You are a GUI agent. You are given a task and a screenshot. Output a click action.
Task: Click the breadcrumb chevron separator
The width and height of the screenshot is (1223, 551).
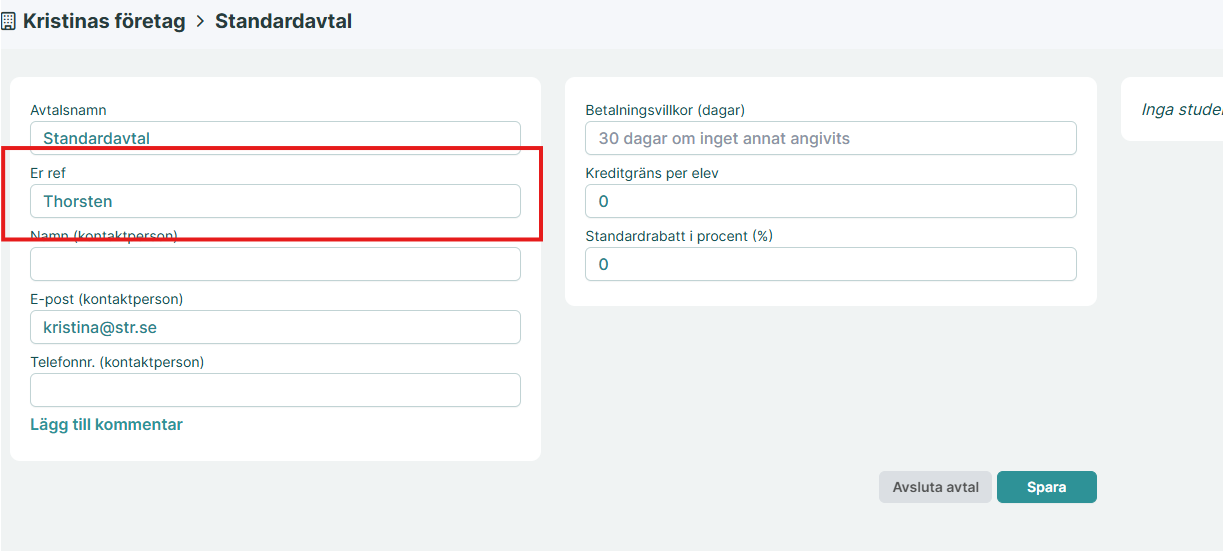[x=200, y=21]
